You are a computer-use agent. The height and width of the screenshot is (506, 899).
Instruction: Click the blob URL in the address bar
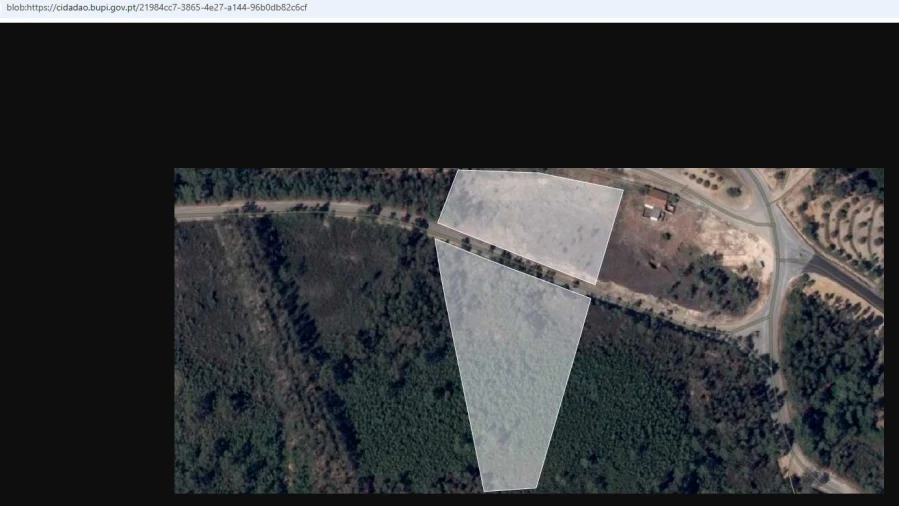pos(157,7)
